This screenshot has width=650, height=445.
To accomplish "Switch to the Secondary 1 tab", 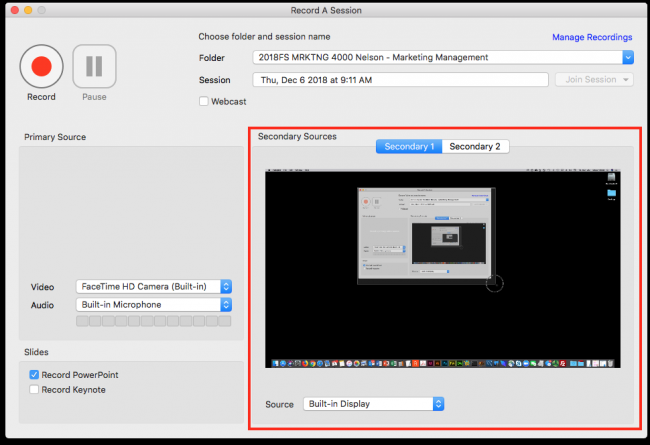I will [409, 147].
